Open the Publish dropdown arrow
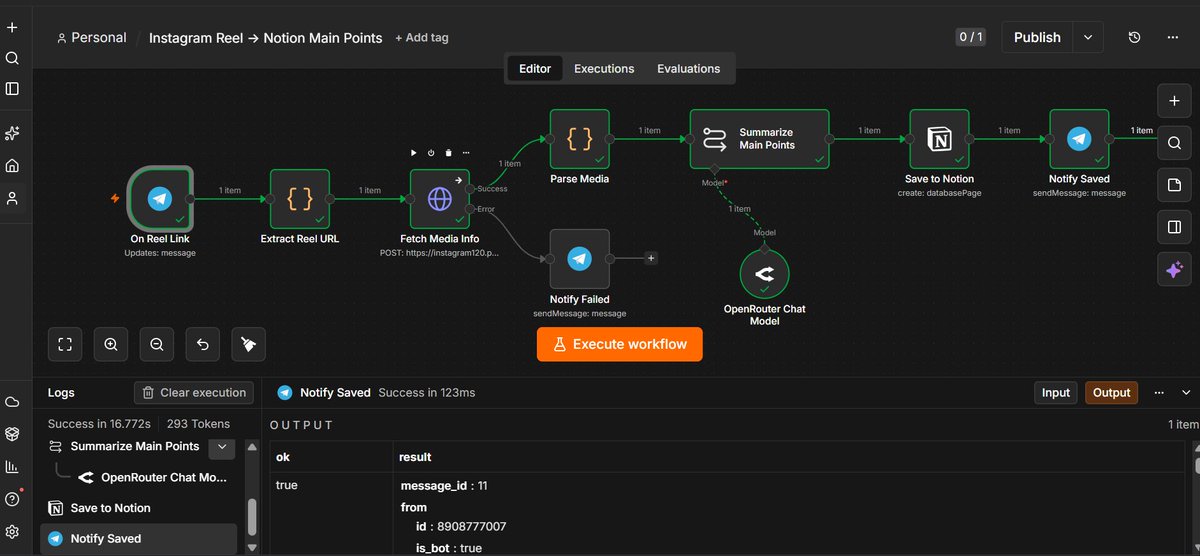Image resolution: width=1200 pixels, height=556 pixels. 1088,37
